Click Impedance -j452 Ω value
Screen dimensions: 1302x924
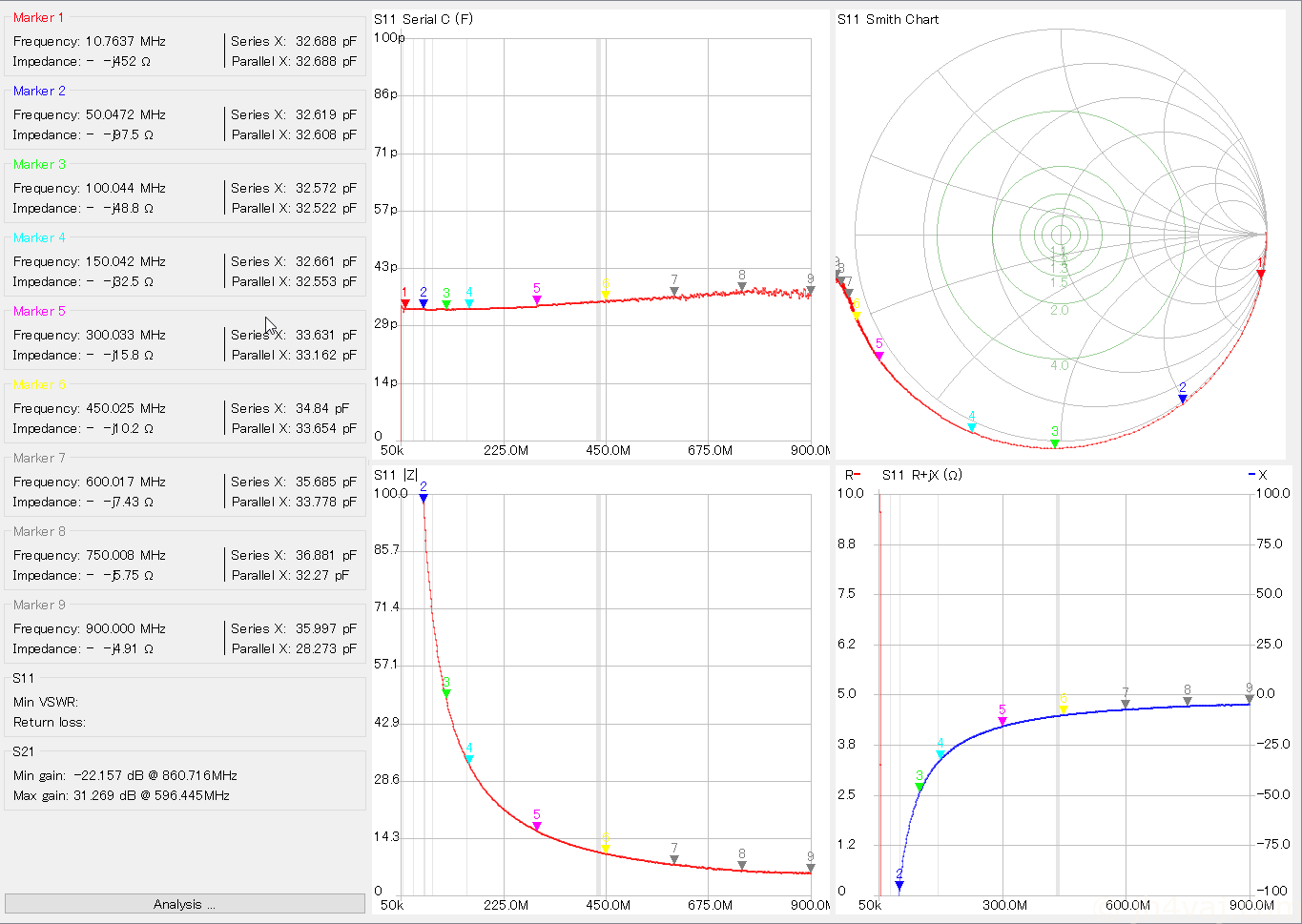pos(119,61)
